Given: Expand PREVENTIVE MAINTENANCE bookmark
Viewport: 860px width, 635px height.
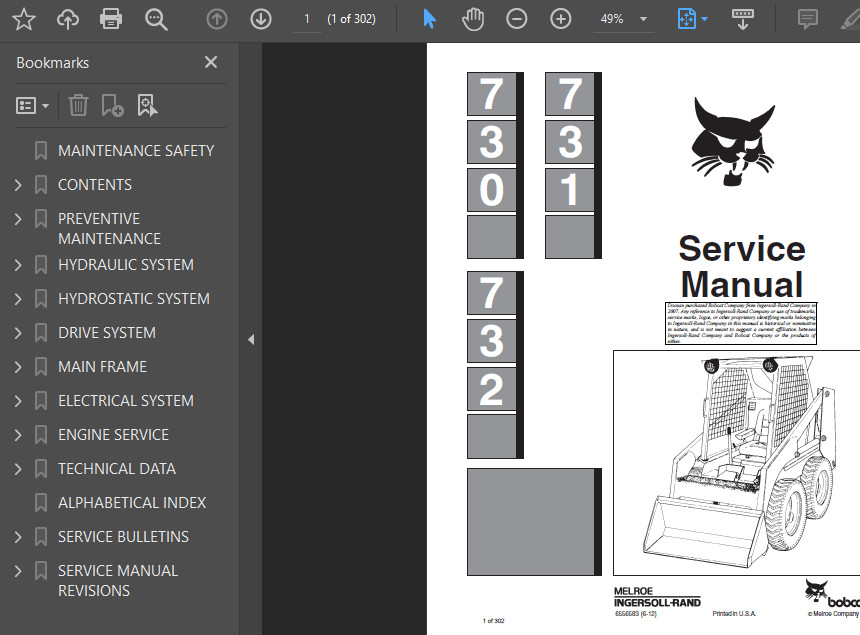Looking at the screenshot, I should click(18, 219).
